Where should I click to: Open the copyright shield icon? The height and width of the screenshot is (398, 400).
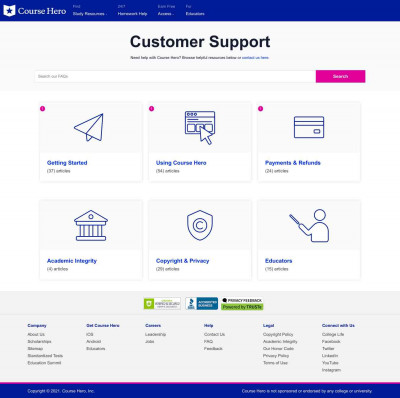point(200,225)
